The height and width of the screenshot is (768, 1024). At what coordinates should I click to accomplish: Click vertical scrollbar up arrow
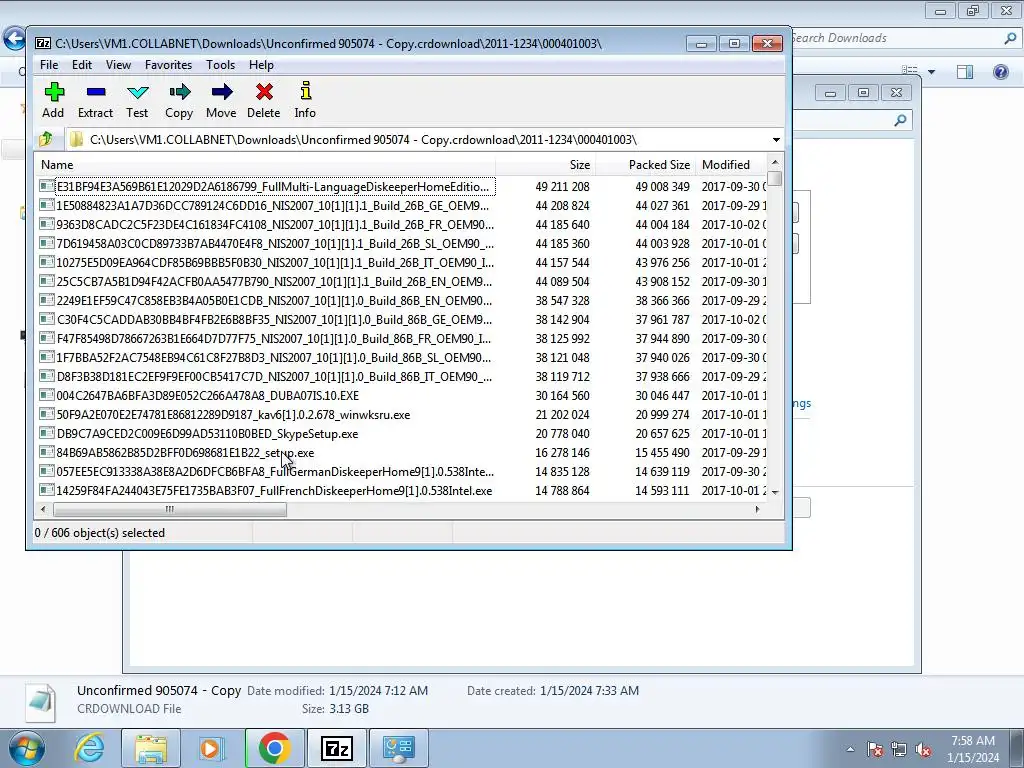[x=775, y=162]
